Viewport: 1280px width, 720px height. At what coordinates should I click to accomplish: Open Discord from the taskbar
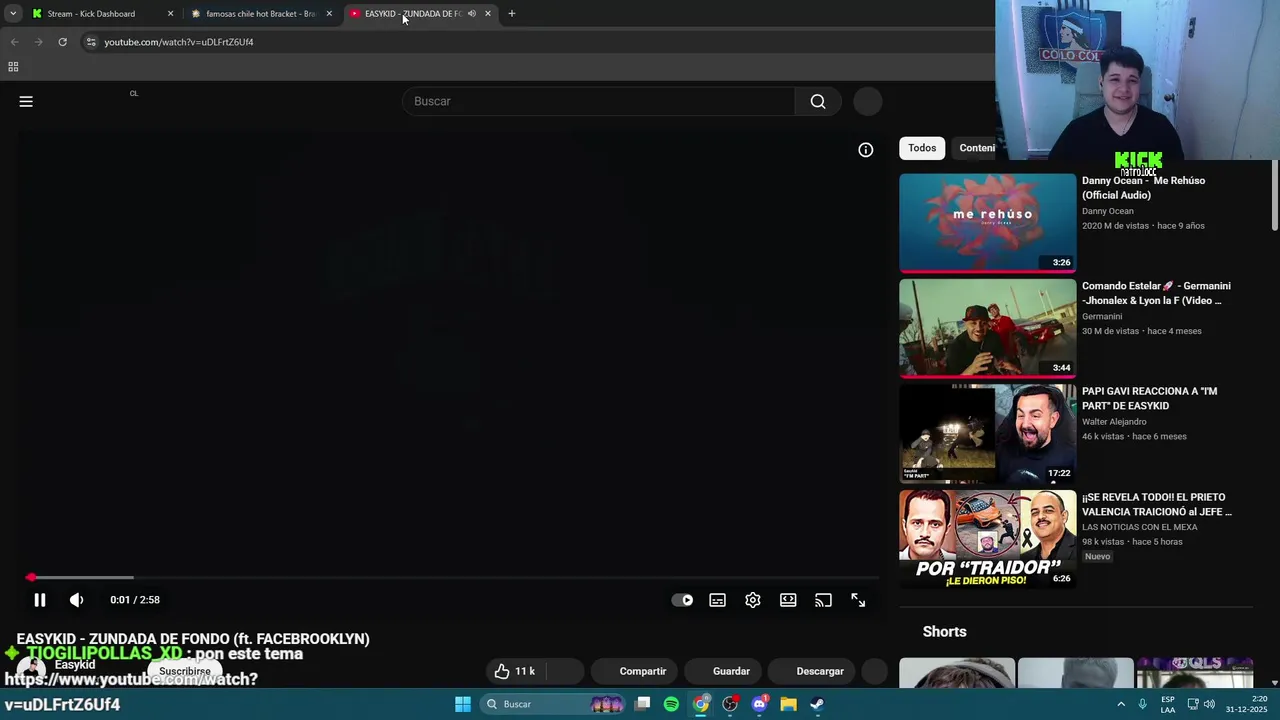click(759, 704)
